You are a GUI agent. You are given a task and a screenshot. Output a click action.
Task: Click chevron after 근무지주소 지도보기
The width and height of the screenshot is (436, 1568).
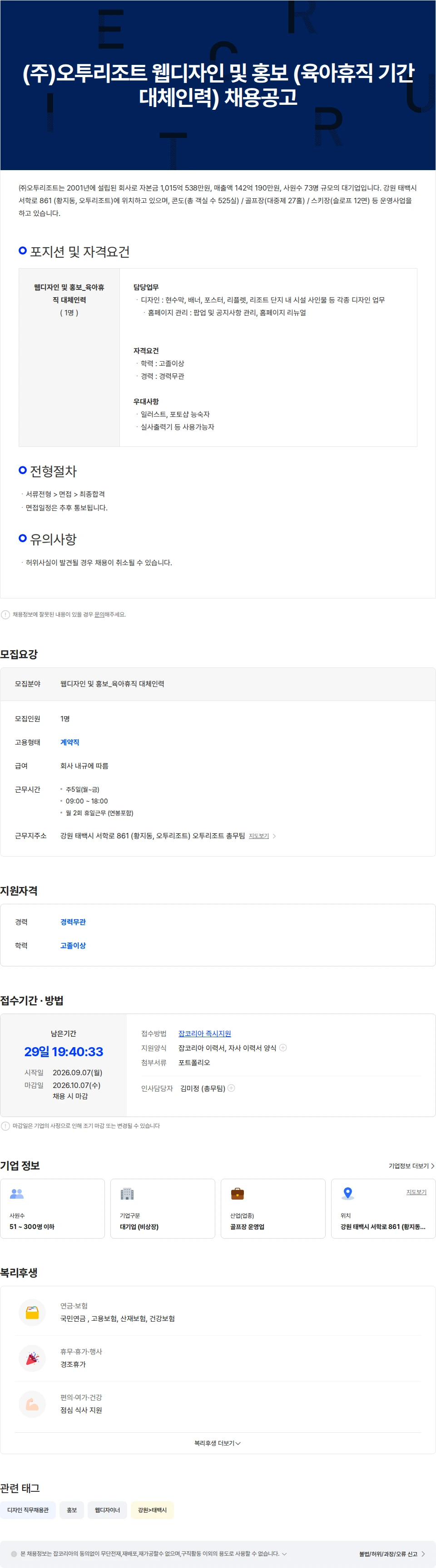pos(274,836)
